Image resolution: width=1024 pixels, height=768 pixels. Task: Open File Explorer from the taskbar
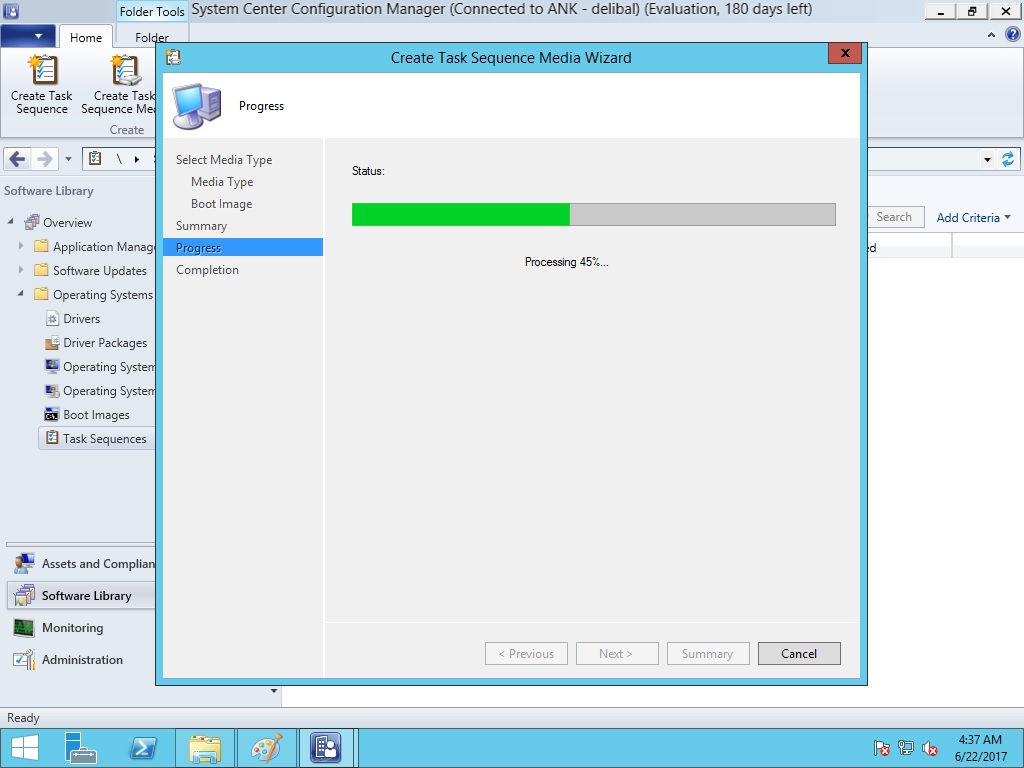(x=205, y=748)
